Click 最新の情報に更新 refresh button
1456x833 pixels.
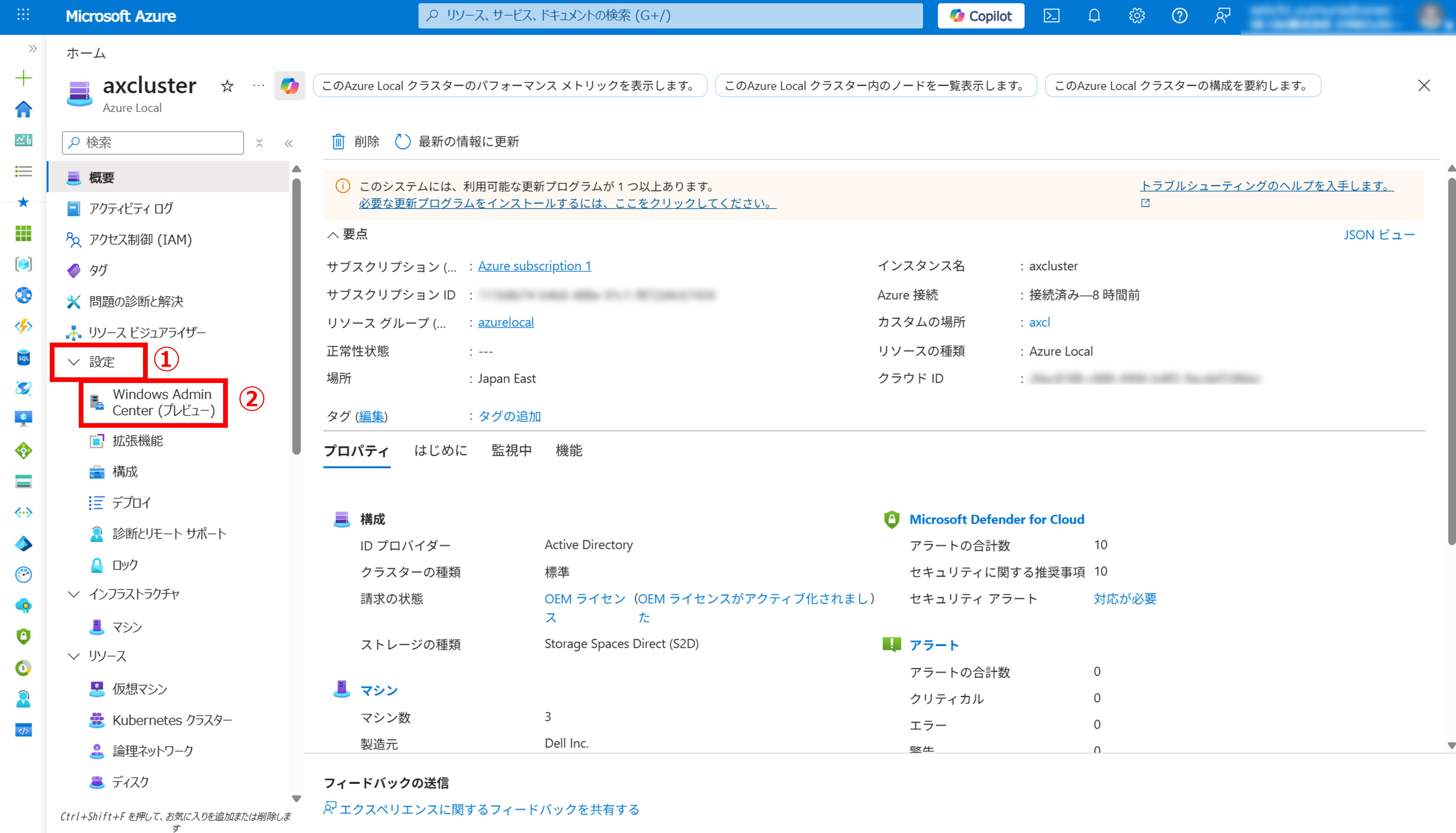point(457,141)
